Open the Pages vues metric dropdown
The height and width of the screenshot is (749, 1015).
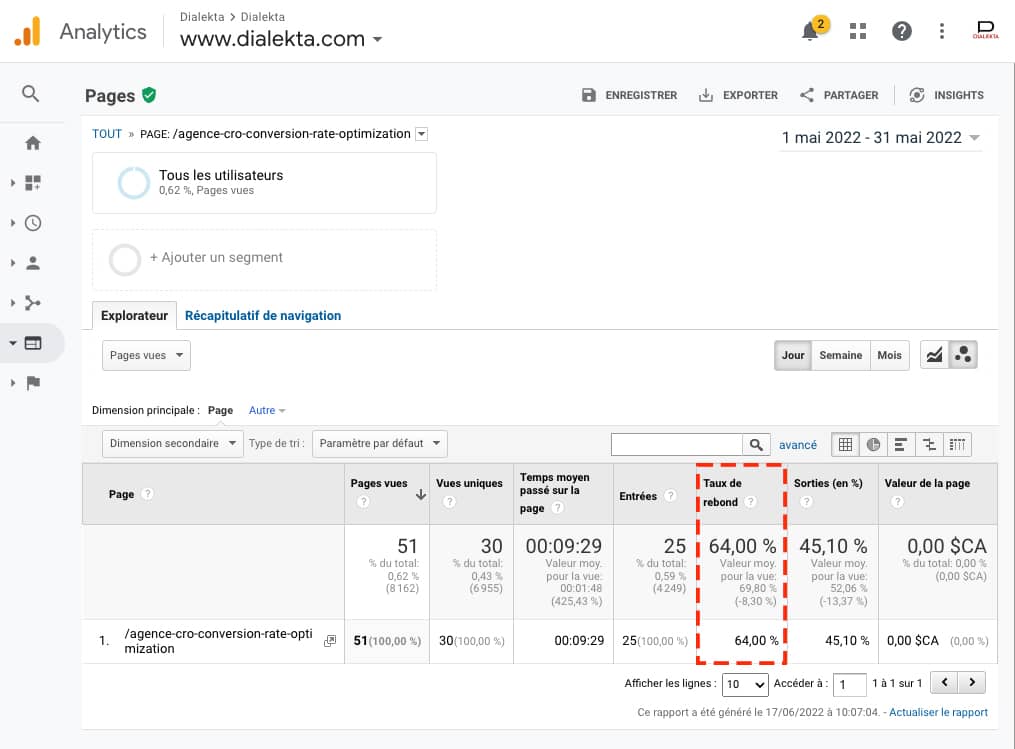(x=145, y=355)
